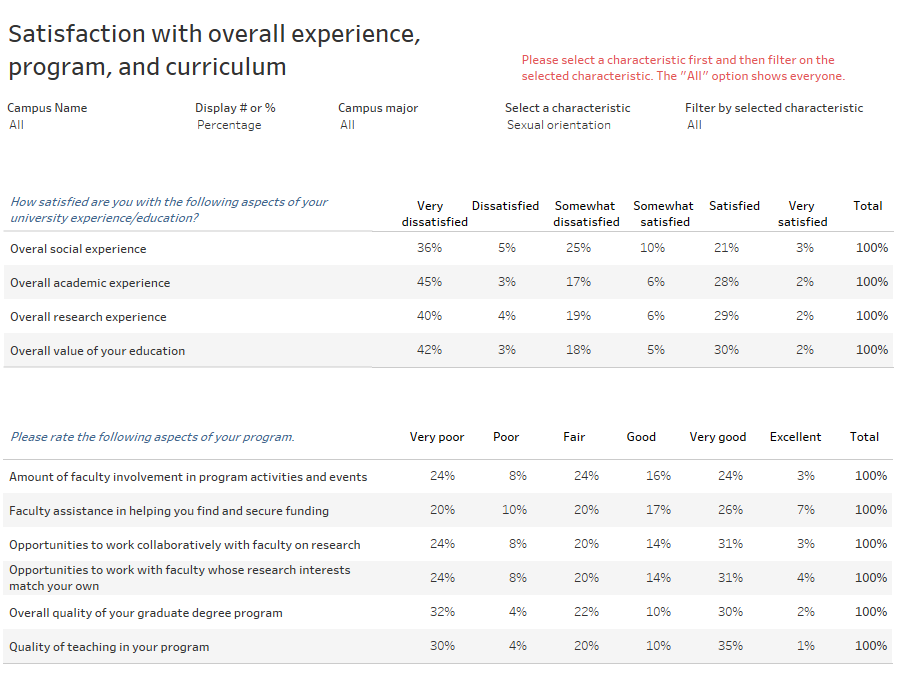Select Overall value of your education row
Image resolution: width=900 pixels, height=694 pixels.
97,351
